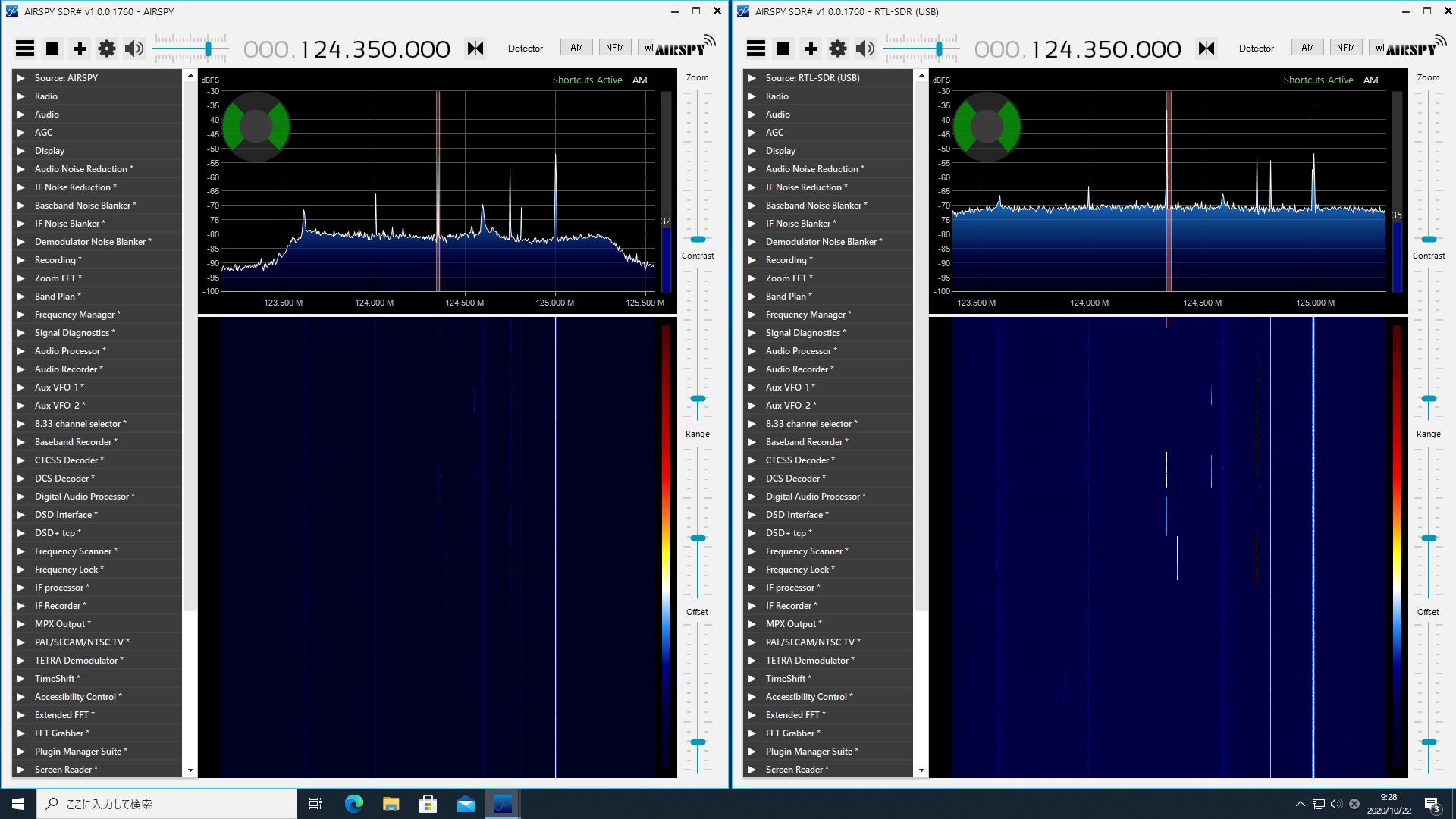Screen dimensions: 1456x819
Task: Stop the radio in AIRSPY window
Action: (52, 49)
